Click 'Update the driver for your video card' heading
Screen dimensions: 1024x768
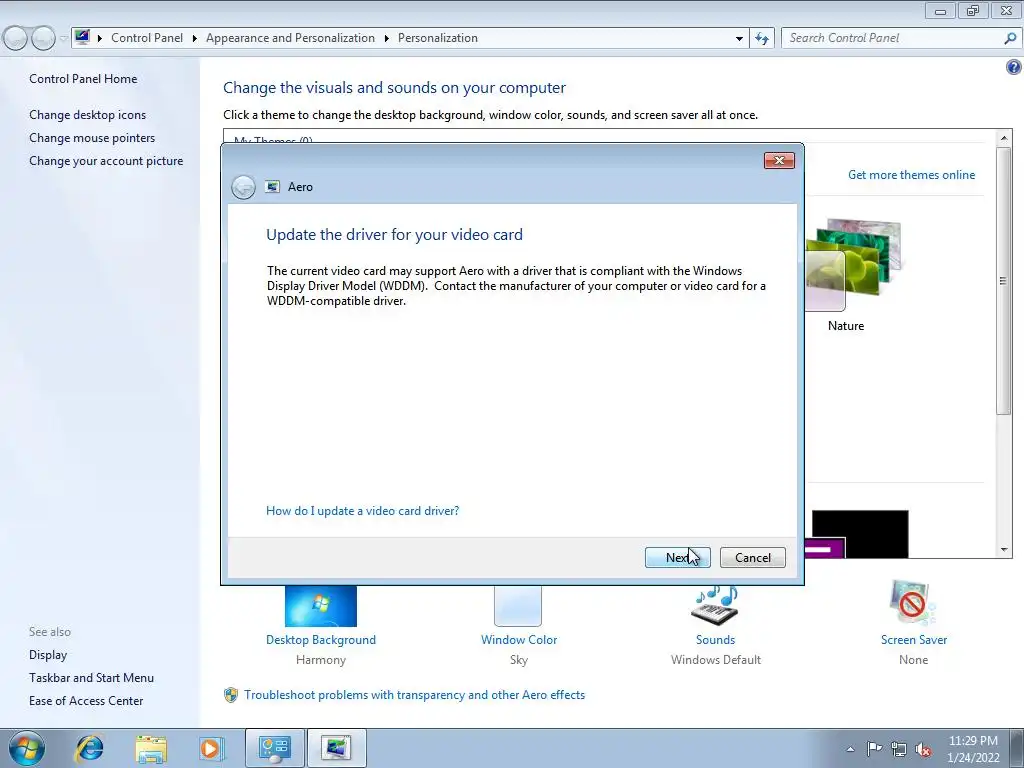point(394,234)
